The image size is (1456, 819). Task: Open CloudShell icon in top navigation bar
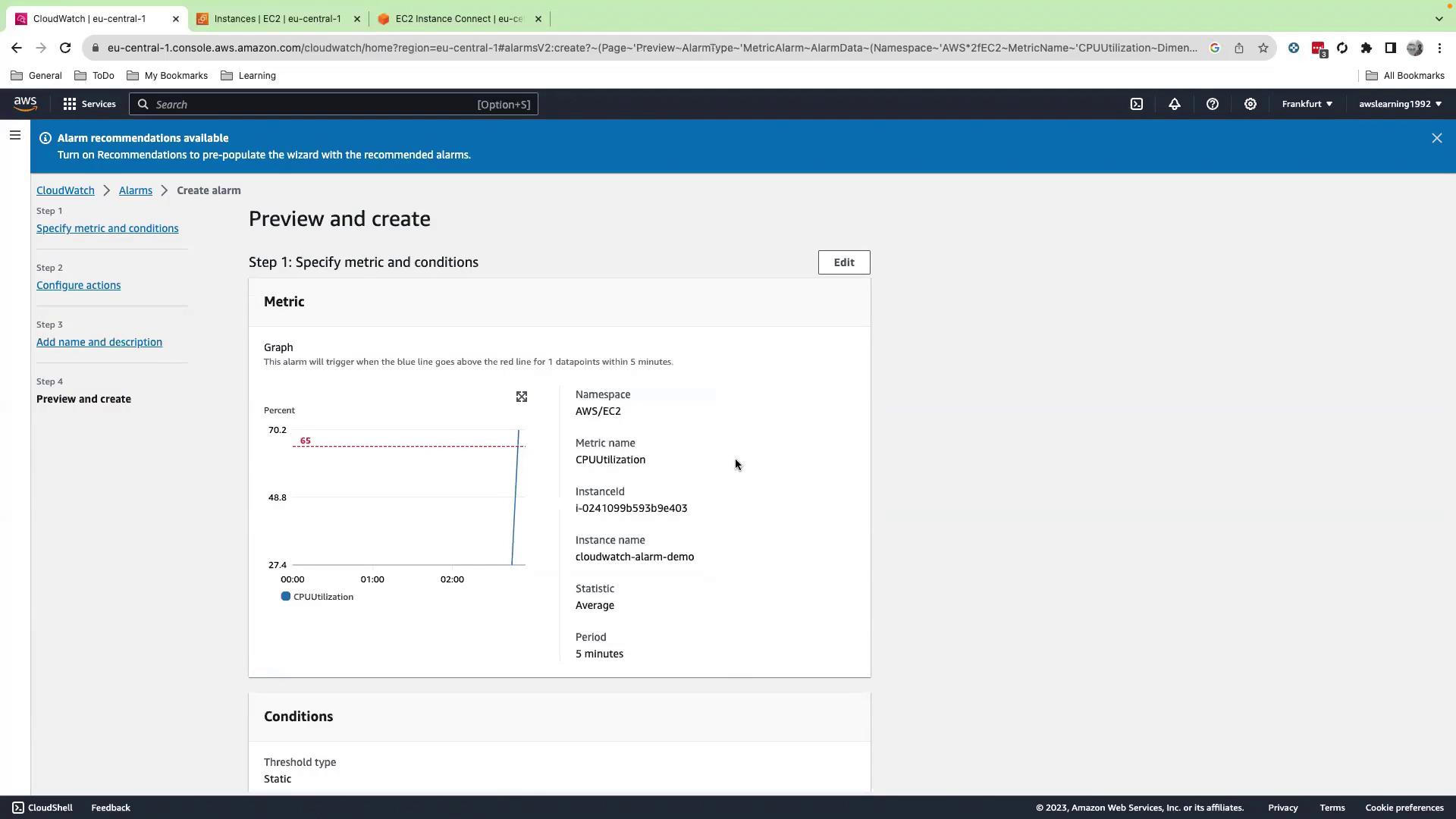pyautogui.click(x=1136, y=104)
